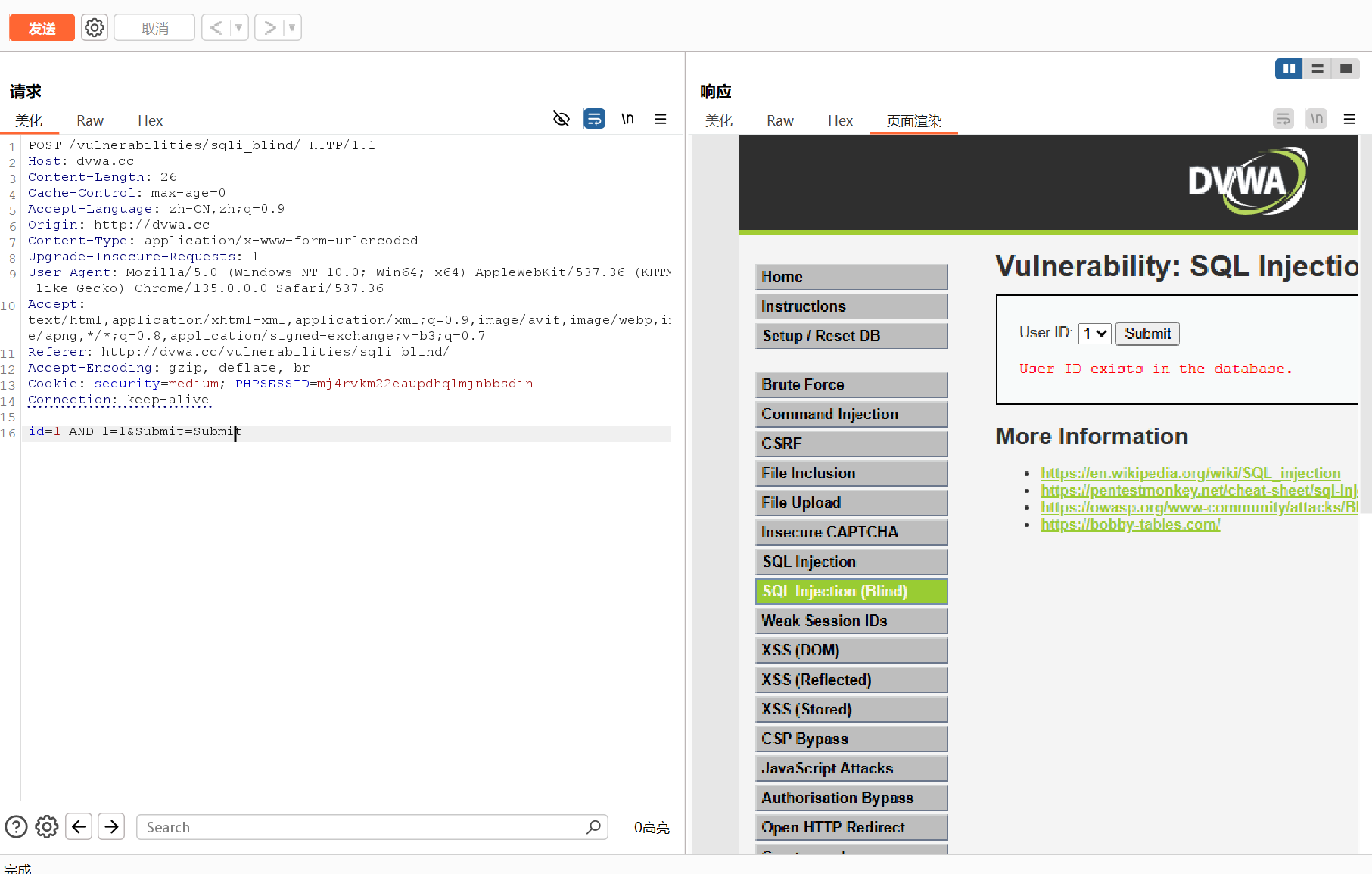The width and height of the screenshot is (1372, 874).
Task: Click the Cookie header line
Action: pyautogui.click(x=280, y=384)
